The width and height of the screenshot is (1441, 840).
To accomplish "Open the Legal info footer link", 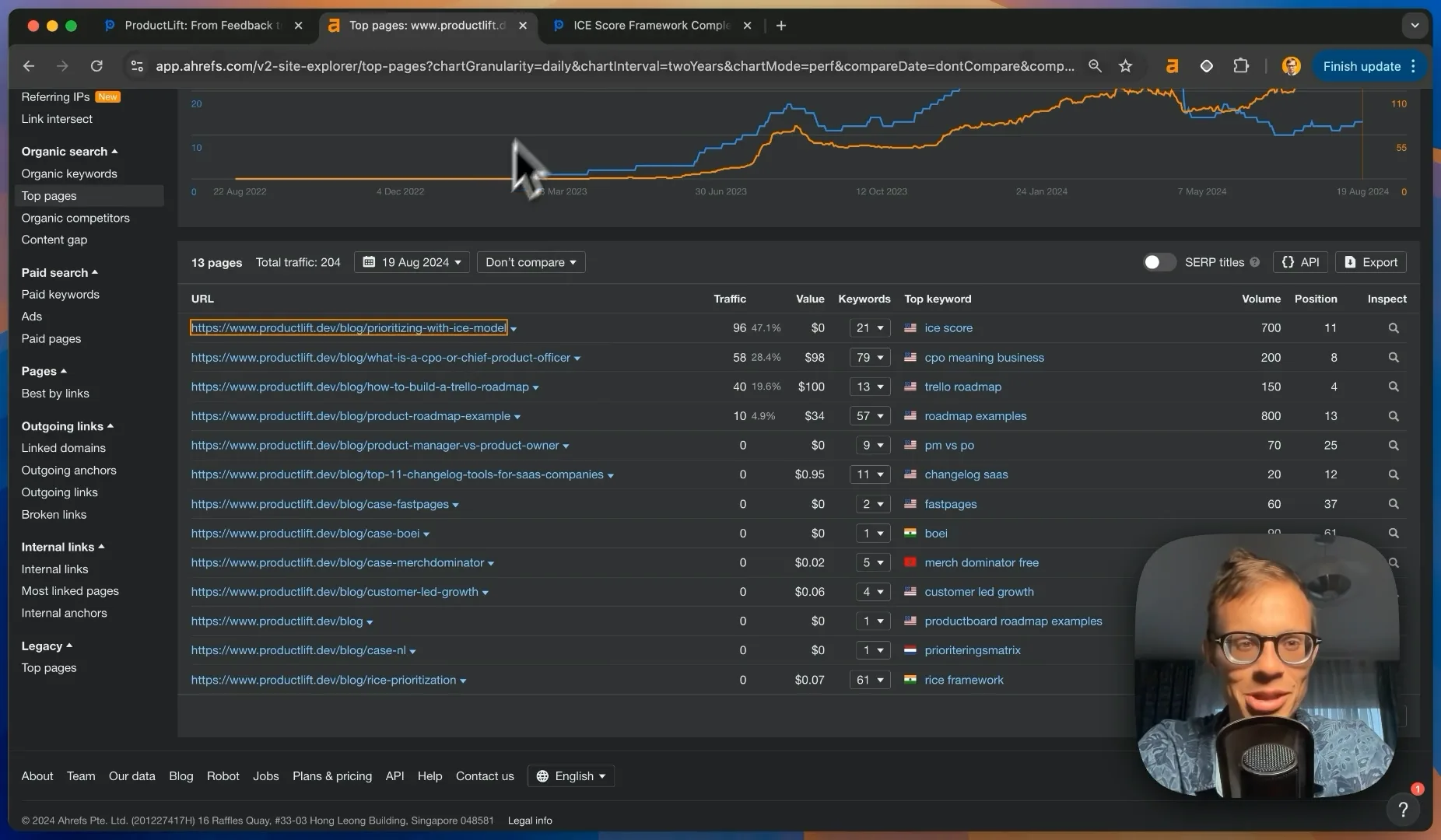I will click(530, 821).
